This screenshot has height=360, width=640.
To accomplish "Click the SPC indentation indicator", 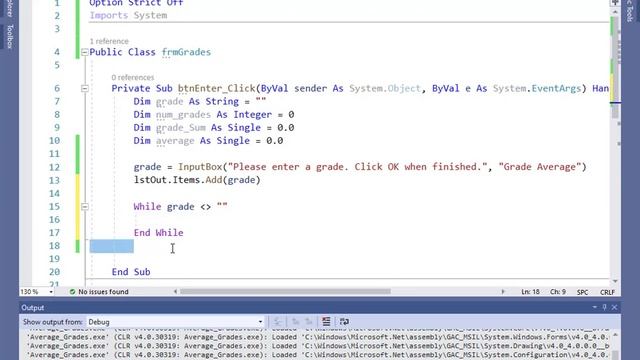I will (x=582, y=292).
